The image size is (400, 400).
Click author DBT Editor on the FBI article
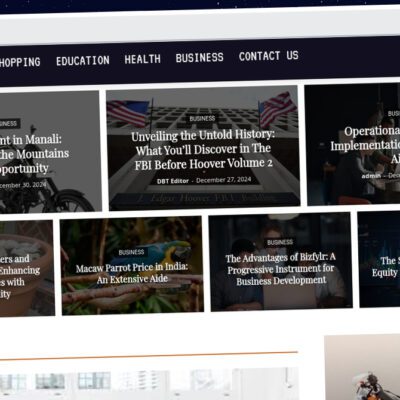click(173, 181)
